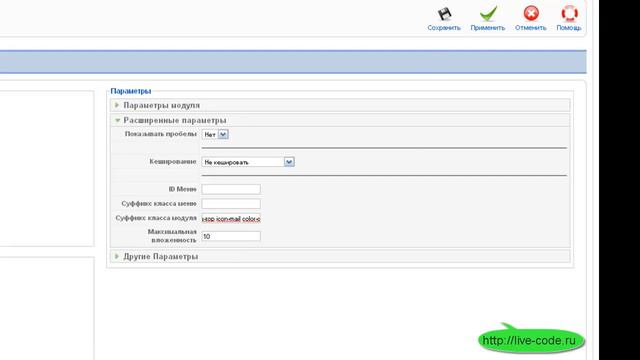Click the Отменить red cross icon
640x360 pixels.
point(531,13)
